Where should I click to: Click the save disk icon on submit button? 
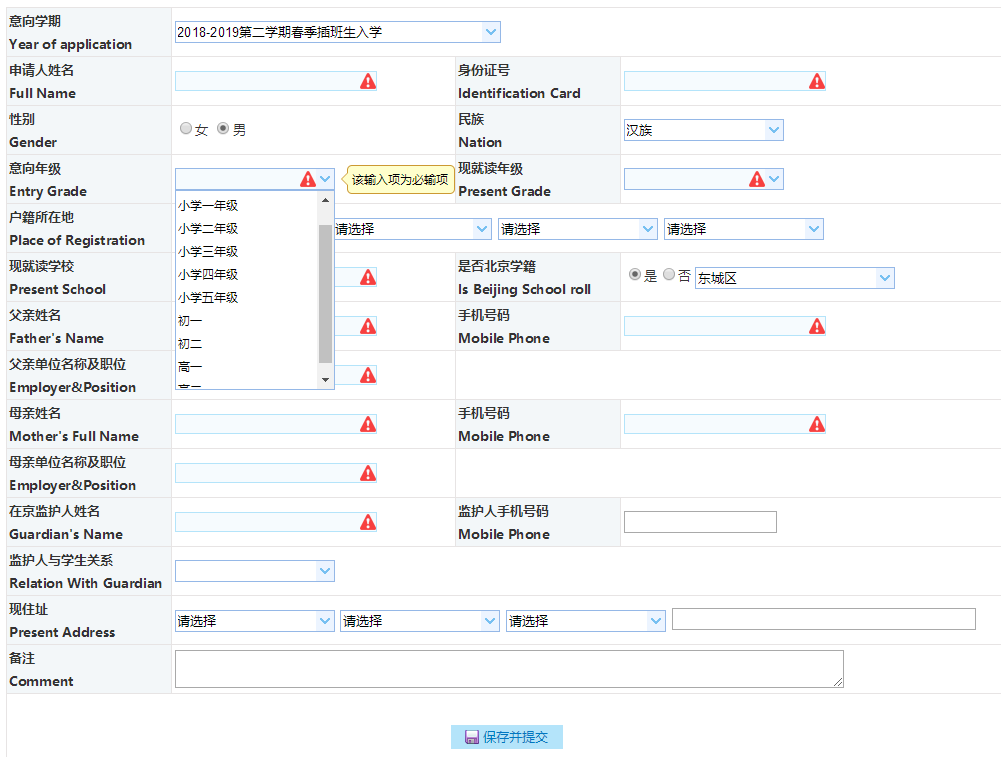(471, 737)
